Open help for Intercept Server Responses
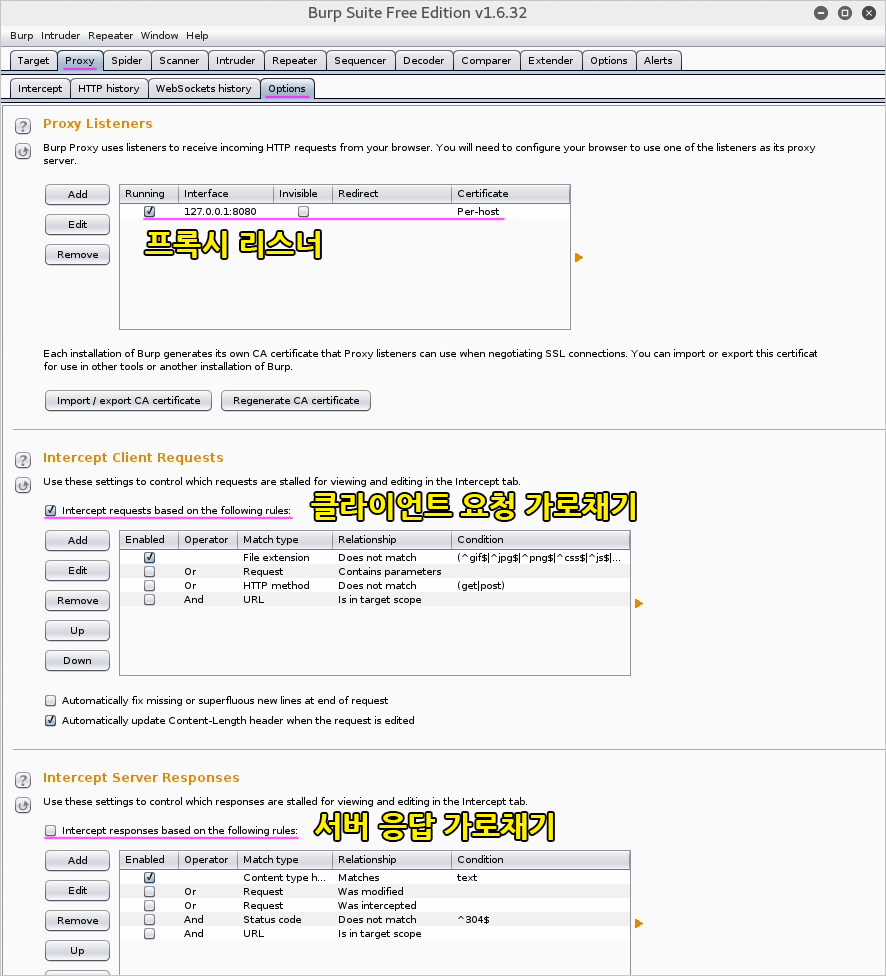 (23, 780)
